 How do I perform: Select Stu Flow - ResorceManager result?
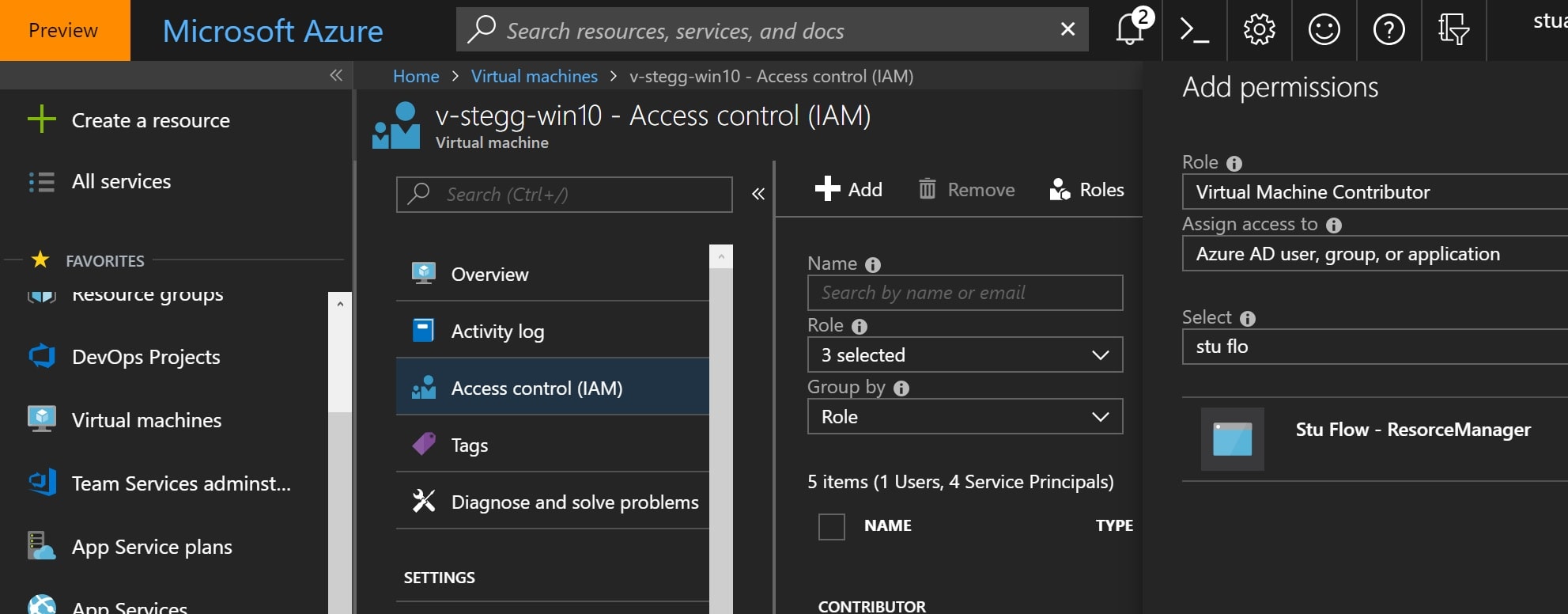(1375, 439)
